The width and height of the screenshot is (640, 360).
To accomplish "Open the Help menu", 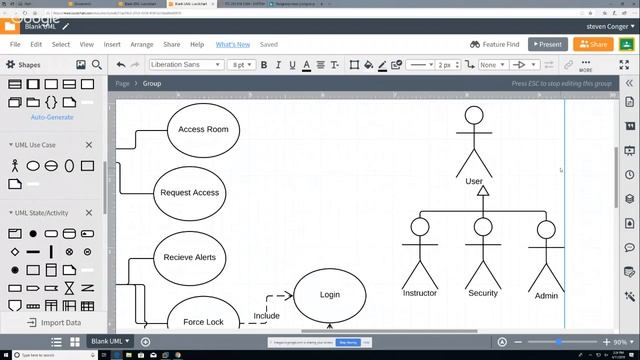I will (x=197, y=44).
